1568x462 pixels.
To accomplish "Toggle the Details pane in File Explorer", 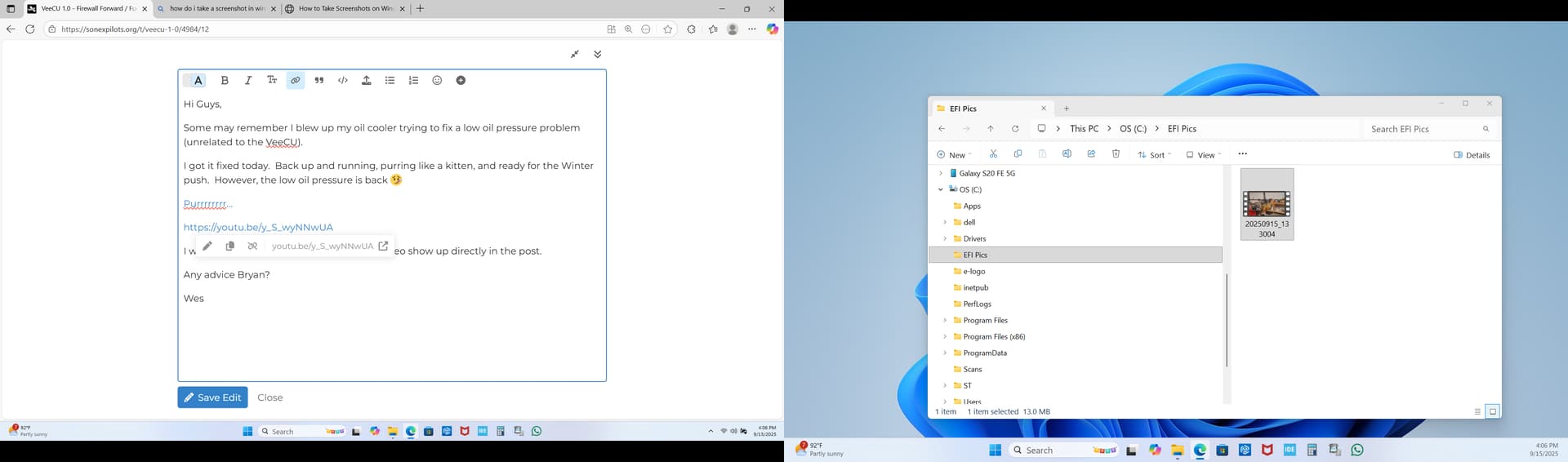I will (1472, 155).
